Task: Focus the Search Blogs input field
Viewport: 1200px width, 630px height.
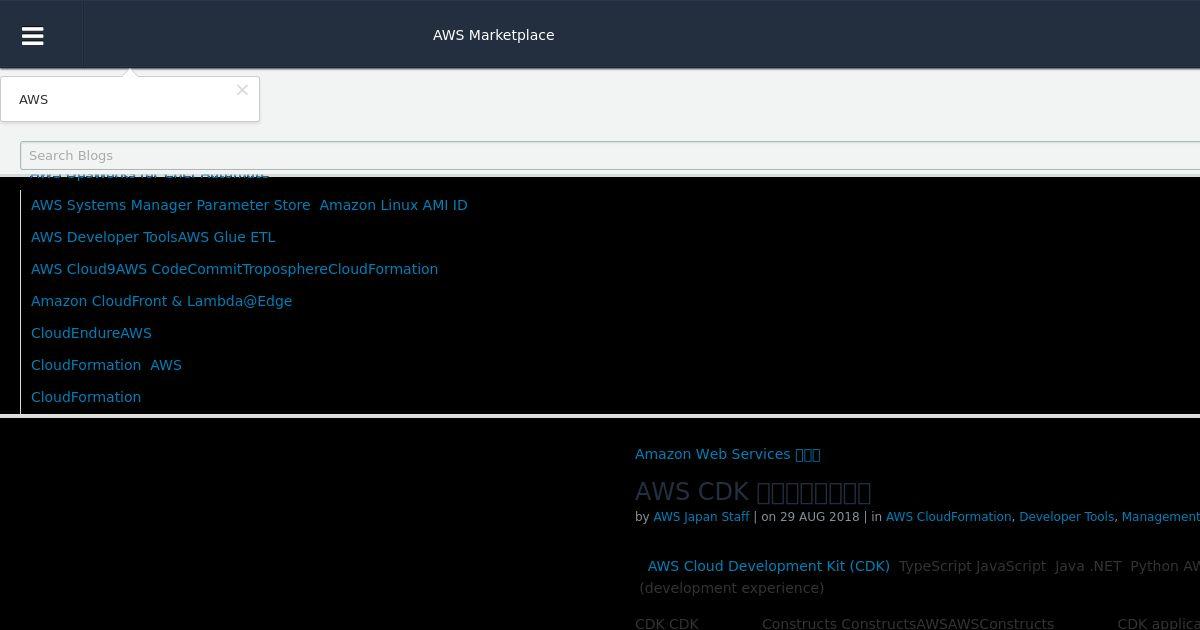Action: click(x=610, y=155)
